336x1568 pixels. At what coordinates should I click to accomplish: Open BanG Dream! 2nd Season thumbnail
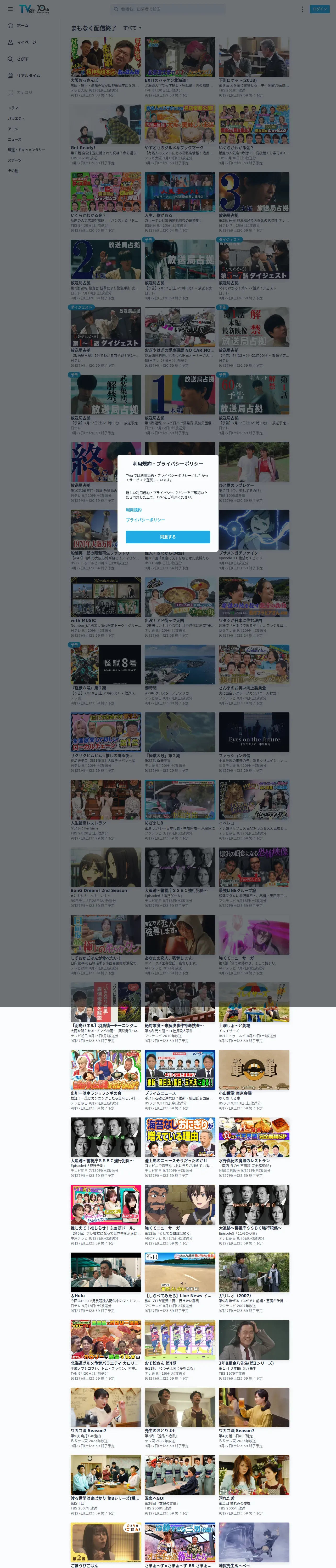[106, 867]
